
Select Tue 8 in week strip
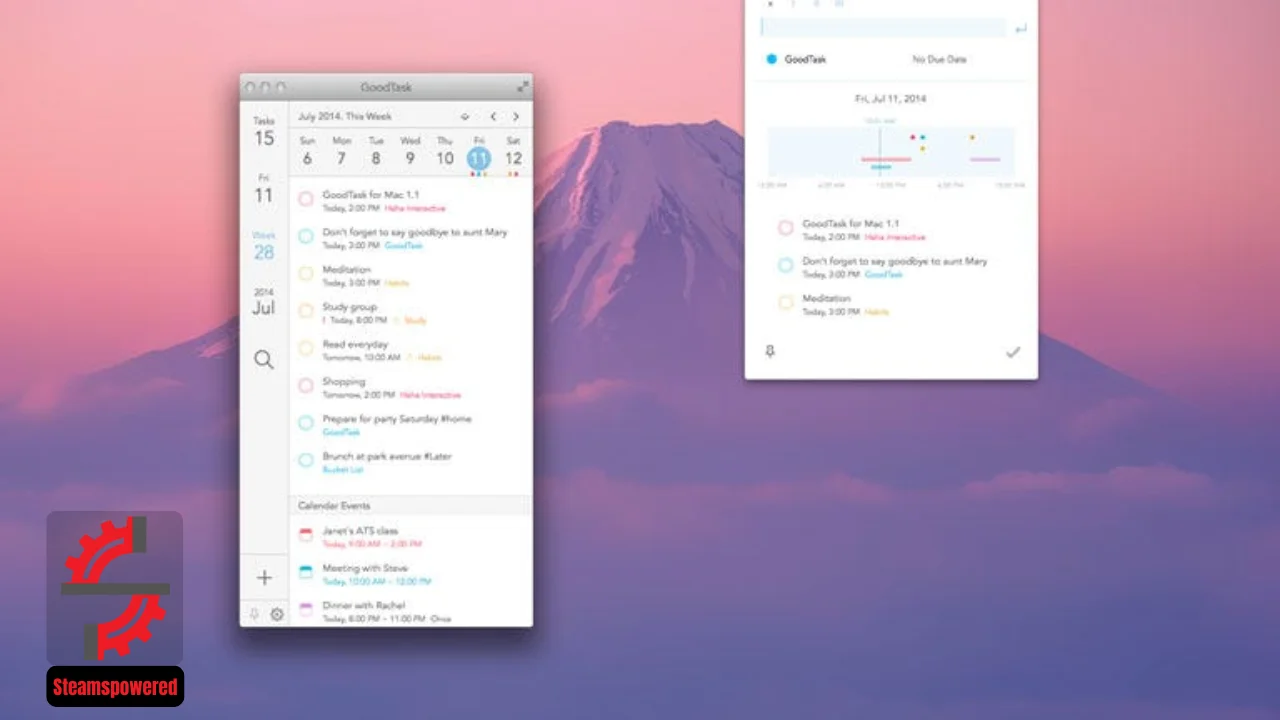point(376,152)
